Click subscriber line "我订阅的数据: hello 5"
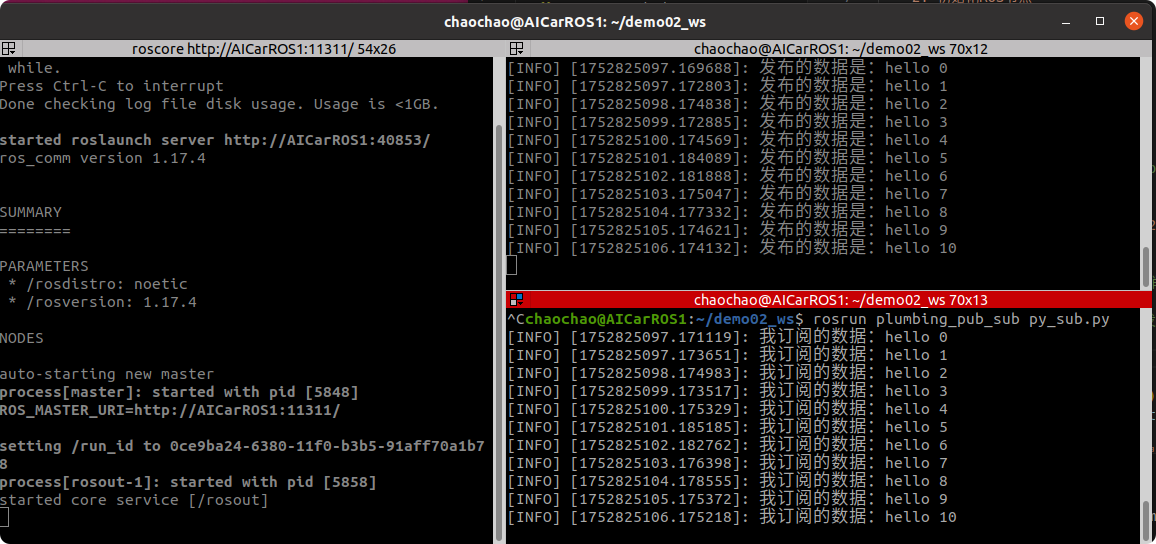Image resolution: width=1156 pixels, height=544 pixels. (728, 428)
